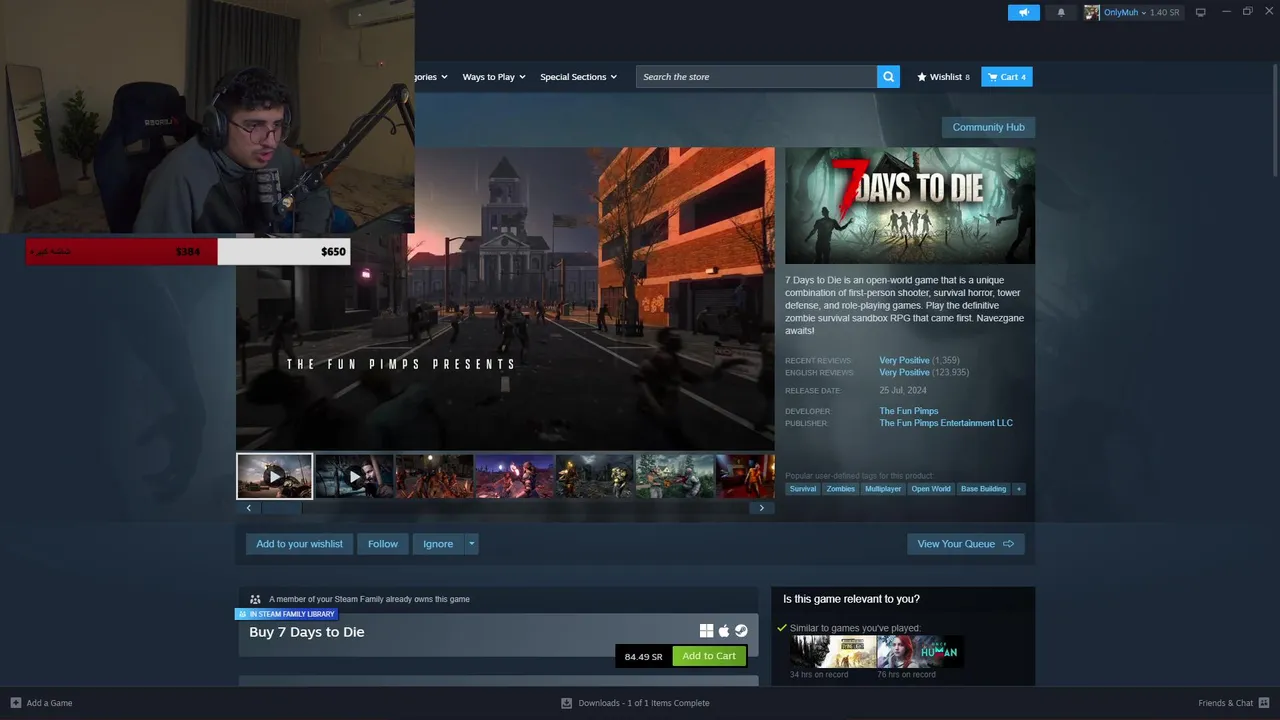Viewport: 1280px width, 720px height.
Task: Click the main trailer video player
Action: (x=505, y=299)
